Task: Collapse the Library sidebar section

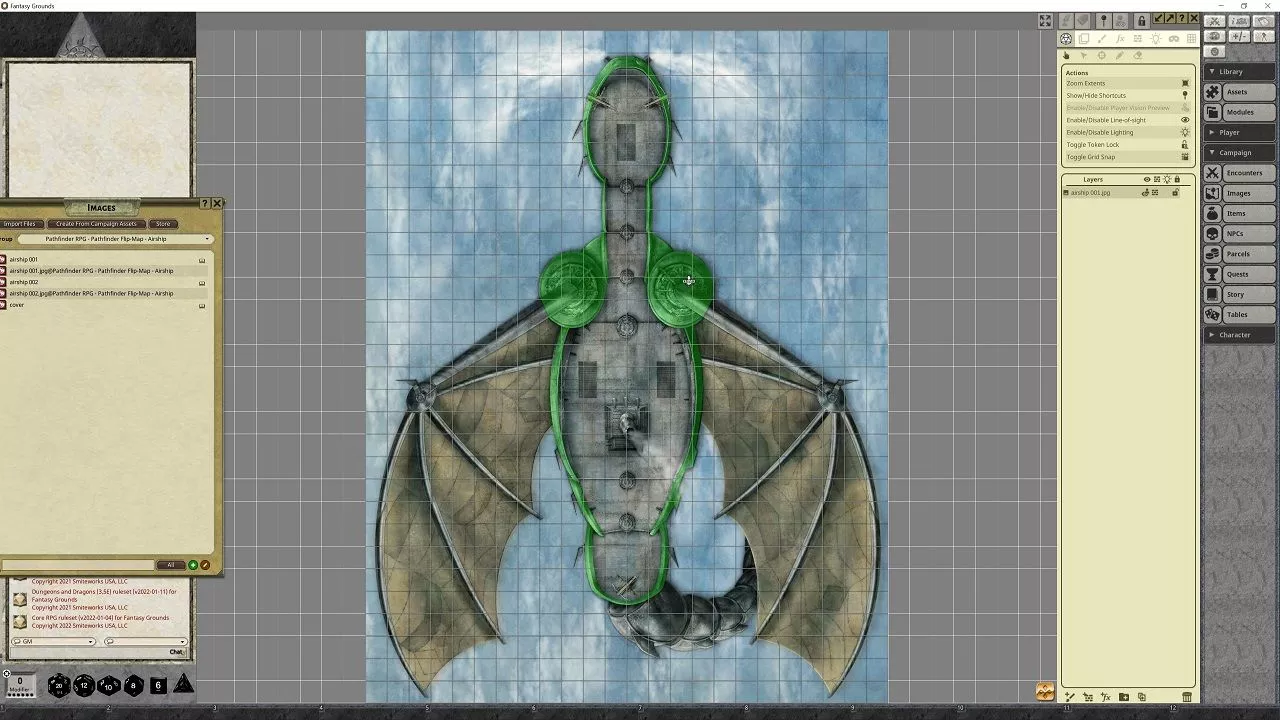Action: (1240, 71)
